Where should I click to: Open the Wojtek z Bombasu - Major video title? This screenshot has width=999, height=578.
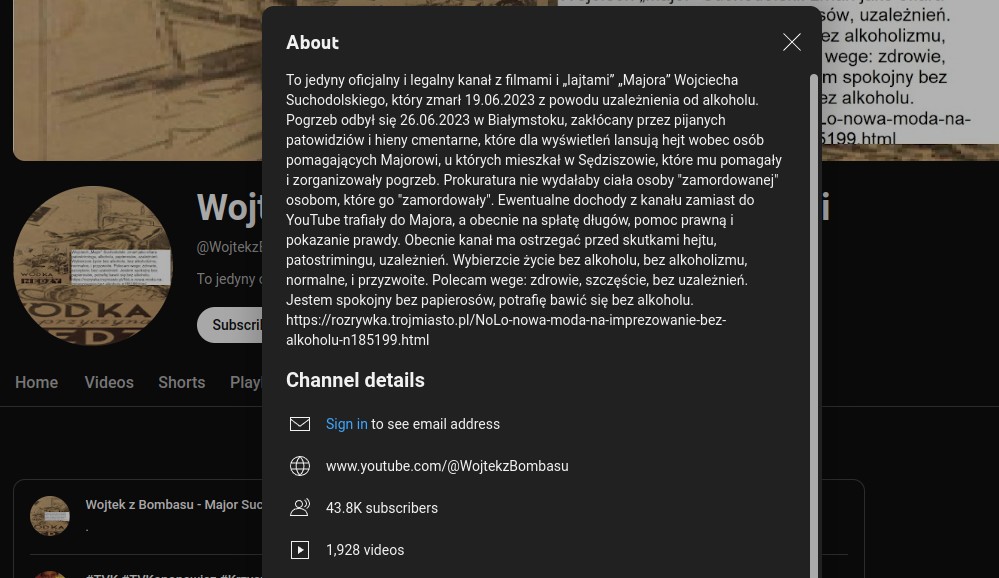click(x=175, y=505)
